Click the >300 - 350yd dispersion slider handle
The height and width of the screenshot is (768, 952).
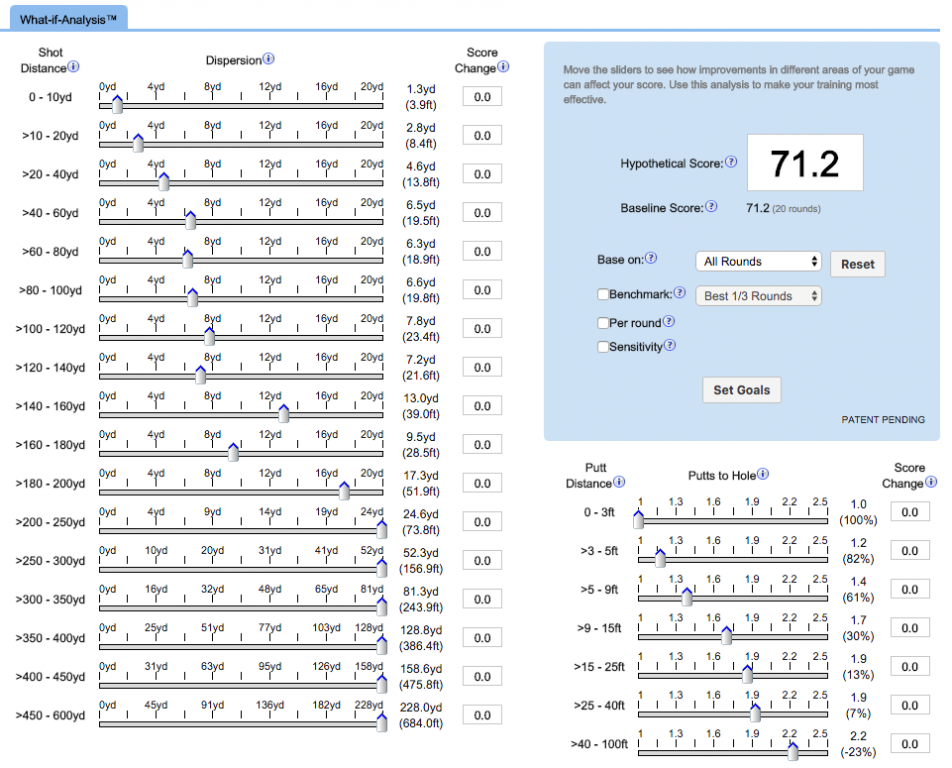click(382, 607)
